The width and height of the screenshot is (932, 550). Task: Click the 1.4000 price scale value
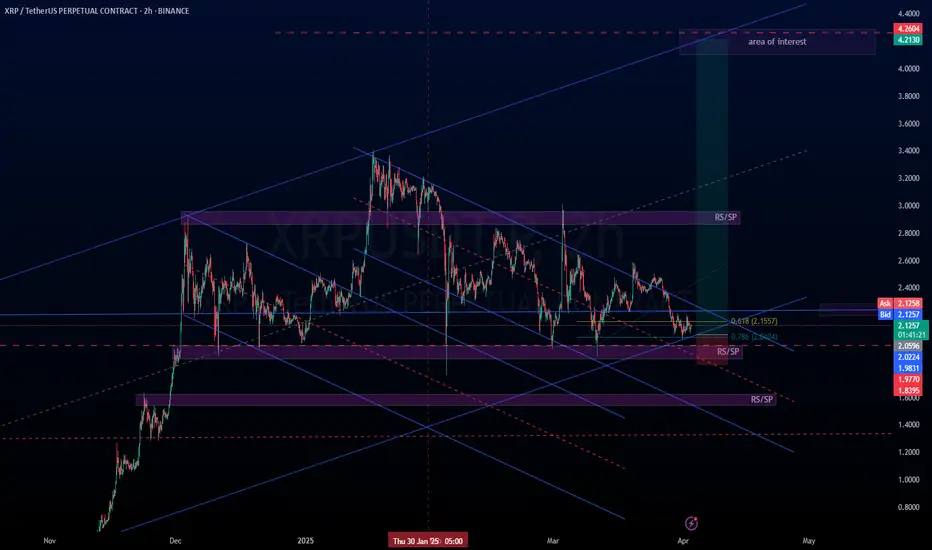tap(909, 425)
